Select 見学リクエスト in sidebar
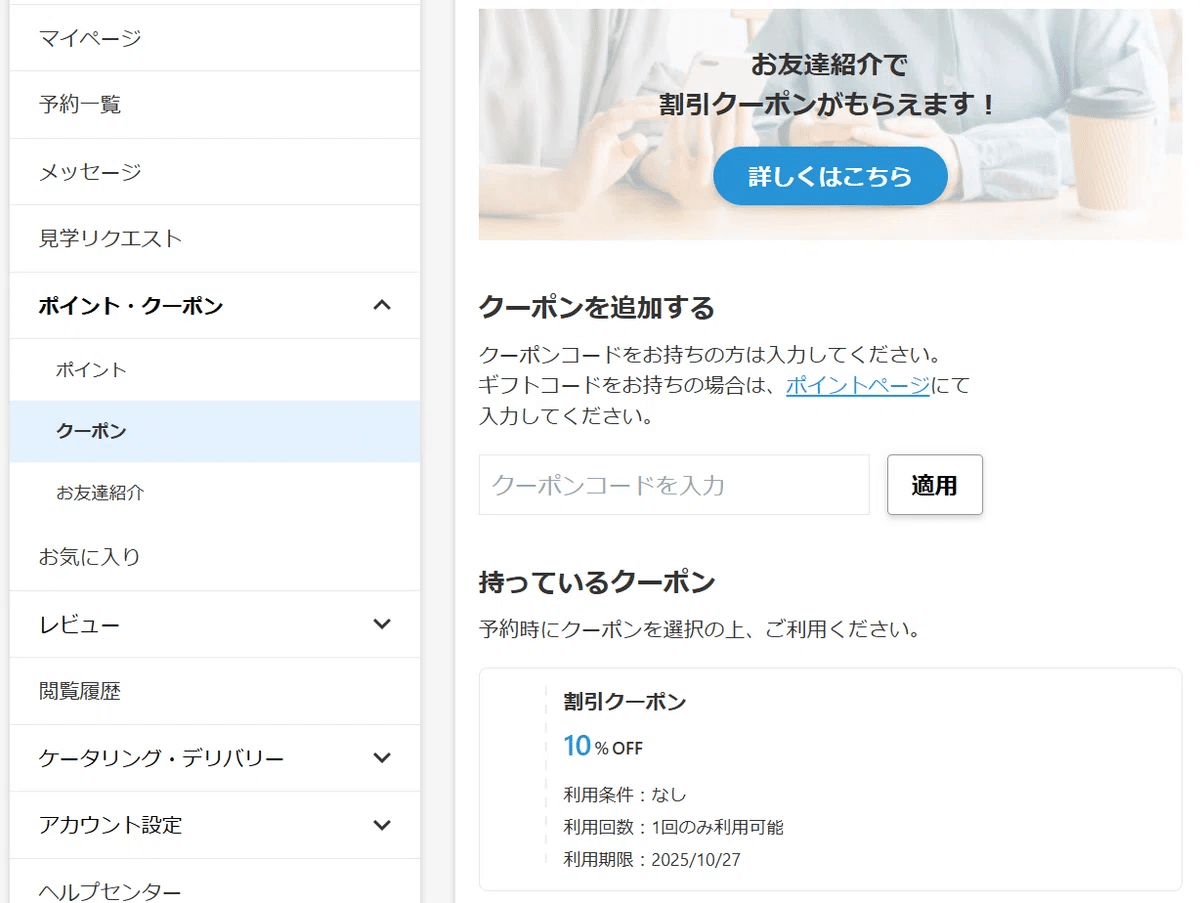The height and width of the screenshot is (903, 1200). [110, 238]
